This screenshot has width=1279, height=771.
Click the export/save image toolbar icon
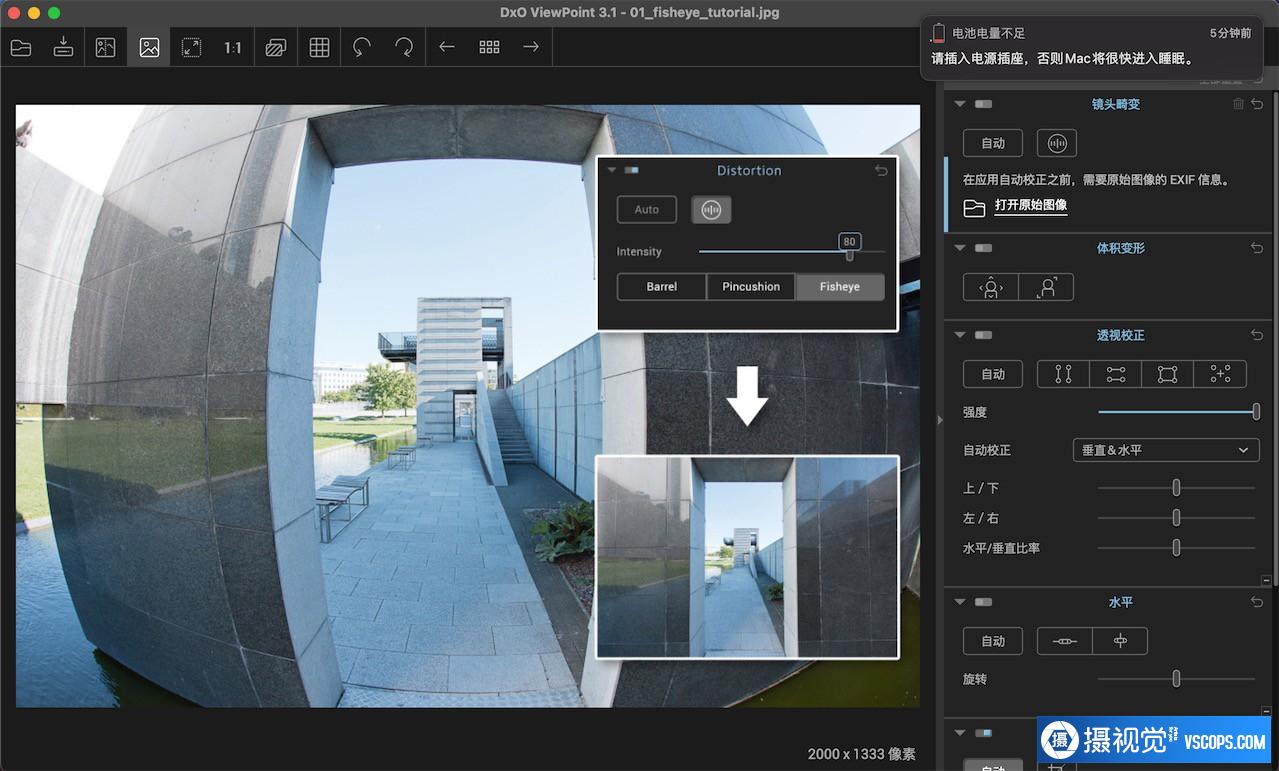point(63,47)
